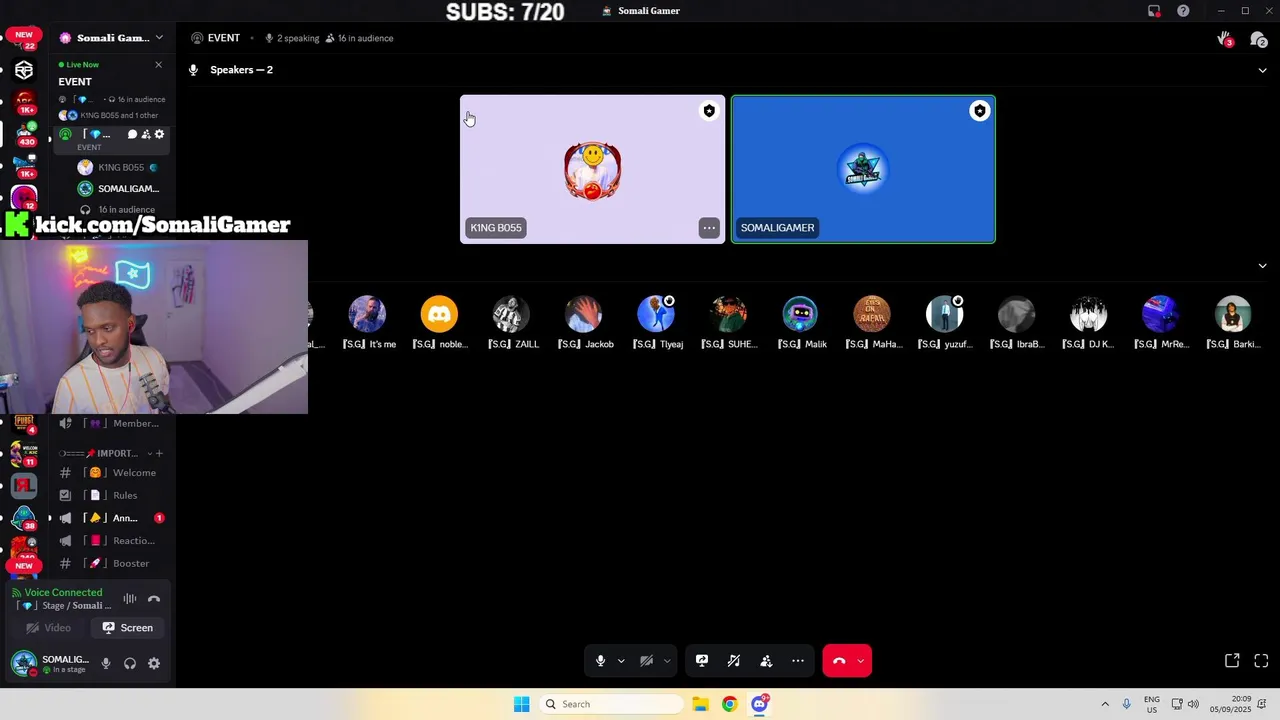The height and width of the screenshot is (720, 1280).
Task: Open the Booster channel
Action: pyautogui.click(x=111, y=563)
